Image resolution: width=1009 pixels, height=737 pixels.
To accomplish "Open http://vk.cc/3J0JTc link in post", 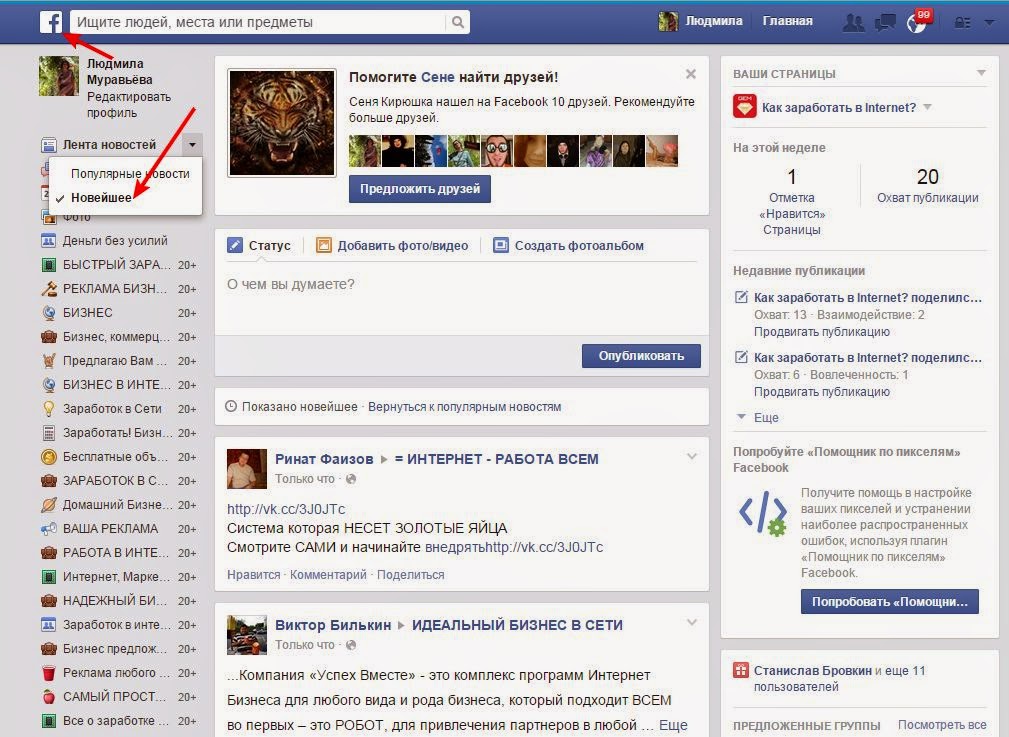I will (x=286, y=509).
